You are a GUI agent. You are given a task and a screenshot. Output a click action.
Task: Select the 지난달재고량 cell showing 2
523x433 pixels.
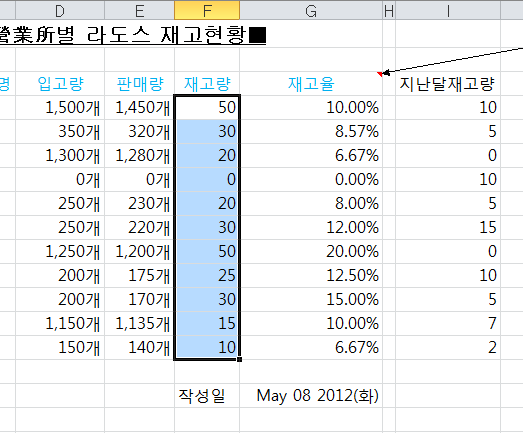click(448, 348)
